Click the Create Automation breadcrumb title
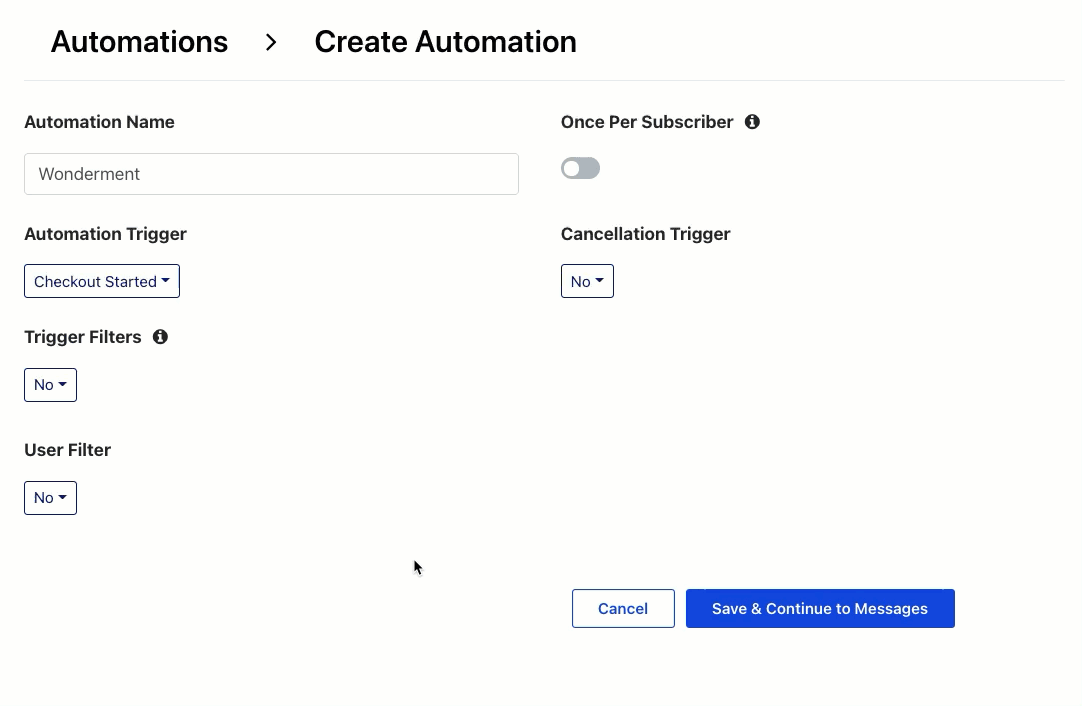 click(x=445, y=42)
